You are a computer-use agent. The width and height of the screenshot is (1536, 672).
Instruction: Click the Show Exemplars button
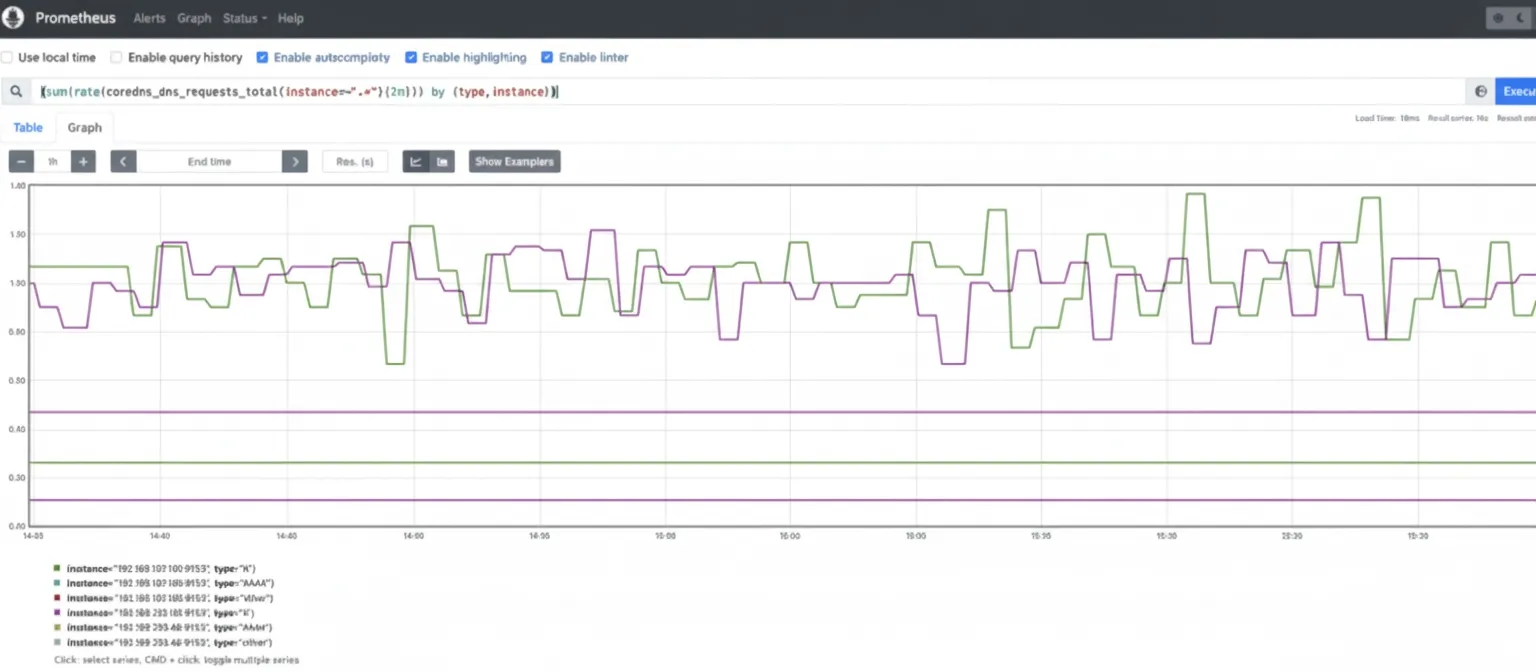coord(514,161)
